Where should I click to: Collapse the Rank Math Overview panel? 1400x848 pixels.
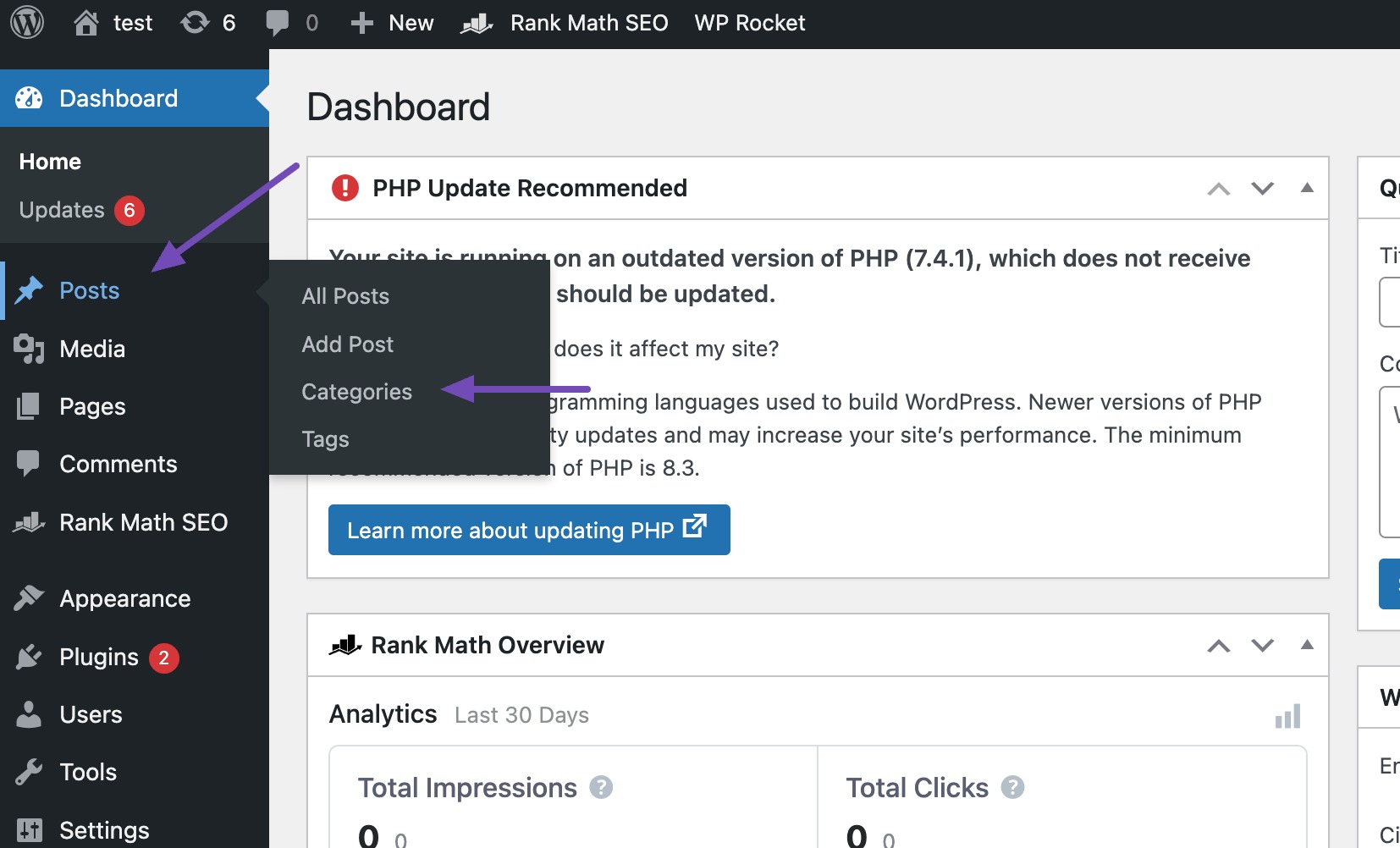(1307, 645)
